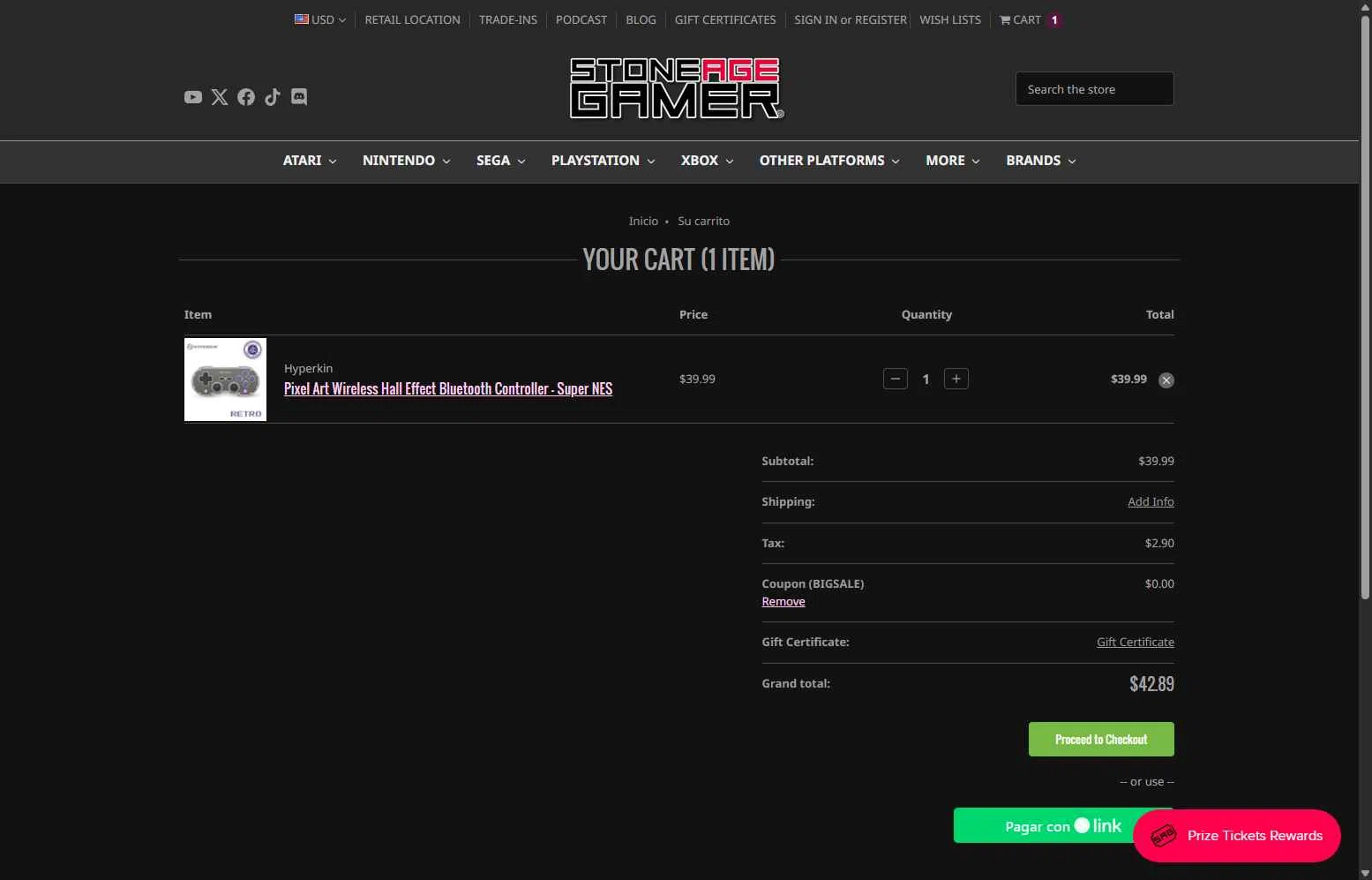
Task: Decrease quantity with minus button
Action: click(896, 379)
